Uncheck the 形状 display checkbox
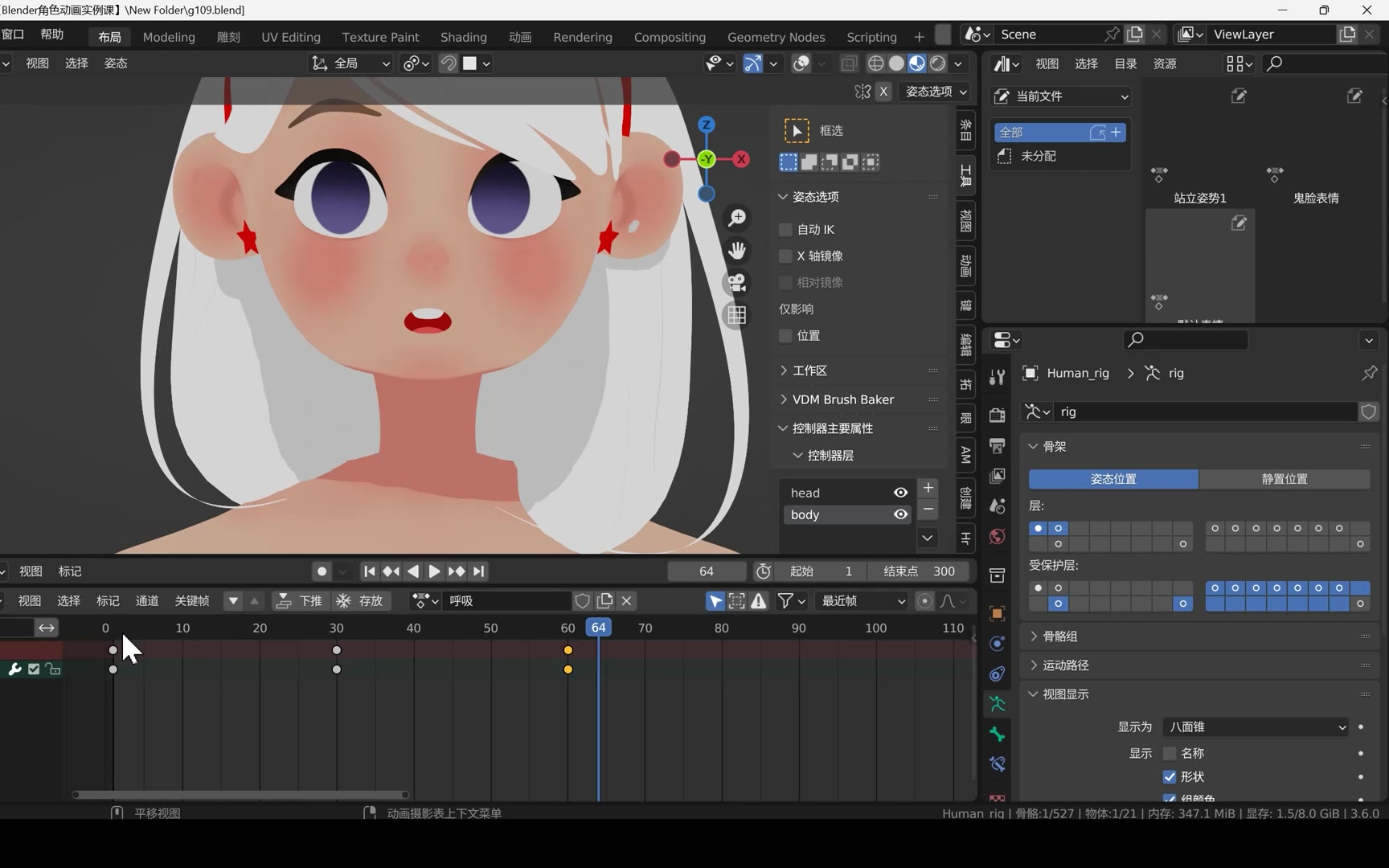1389x868 pixels. pos(1170,777)
